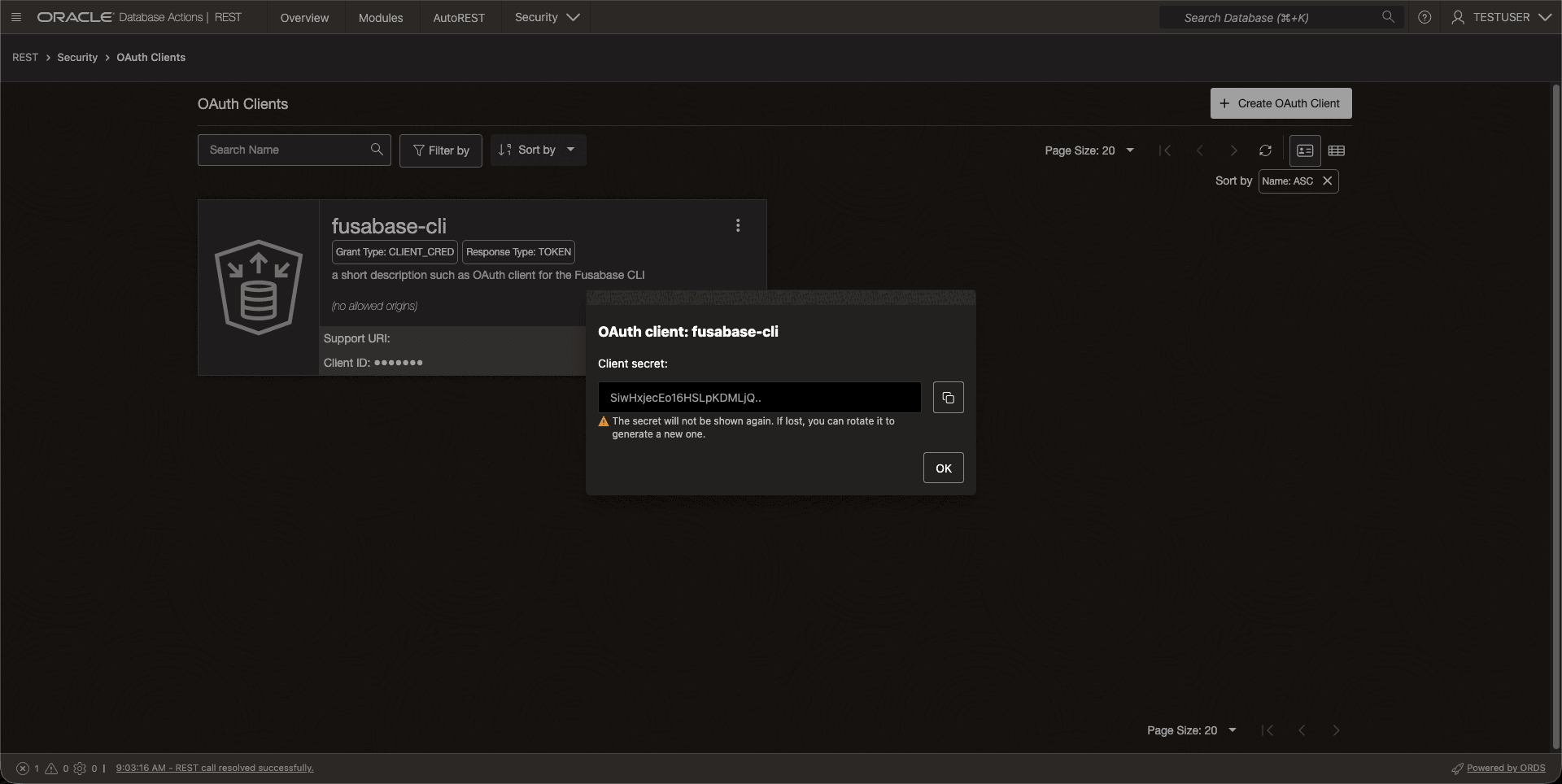The height and width of the screenshot is (784, 1562).
Task: Remove the Name: ASC sort chip
Action: [x=1327, y=181]
